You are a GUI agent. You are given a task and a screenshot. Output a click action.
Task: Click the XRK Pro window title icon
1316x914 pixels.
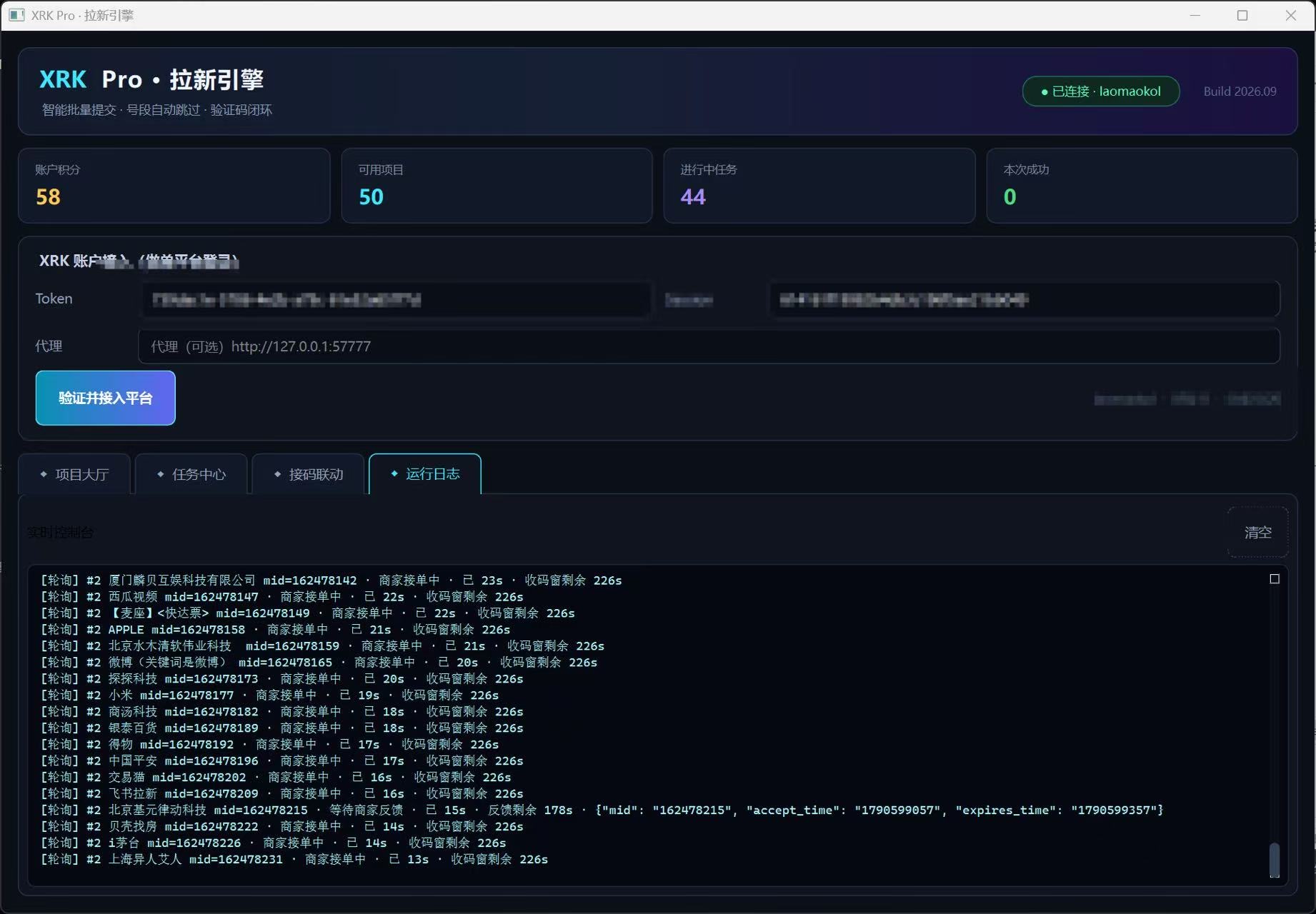point(17,15)
